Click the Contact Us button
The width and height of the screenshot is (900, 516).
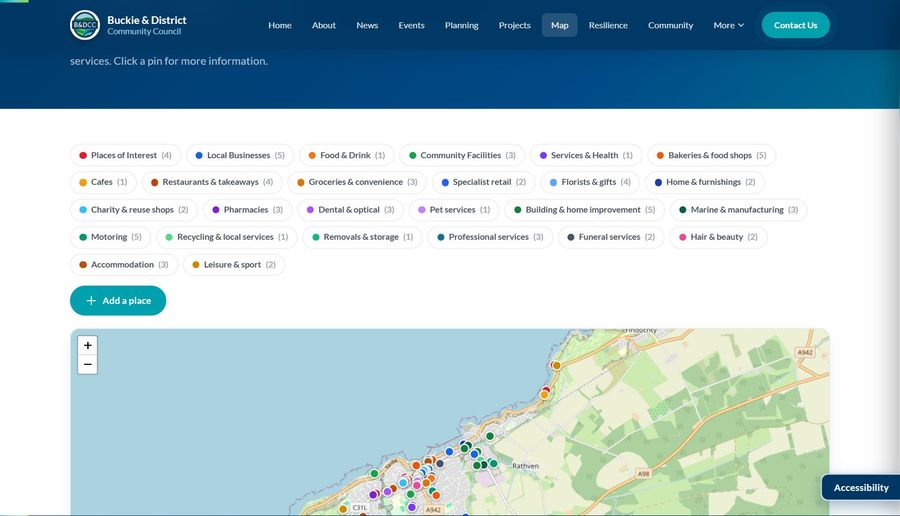coord(795,25)
